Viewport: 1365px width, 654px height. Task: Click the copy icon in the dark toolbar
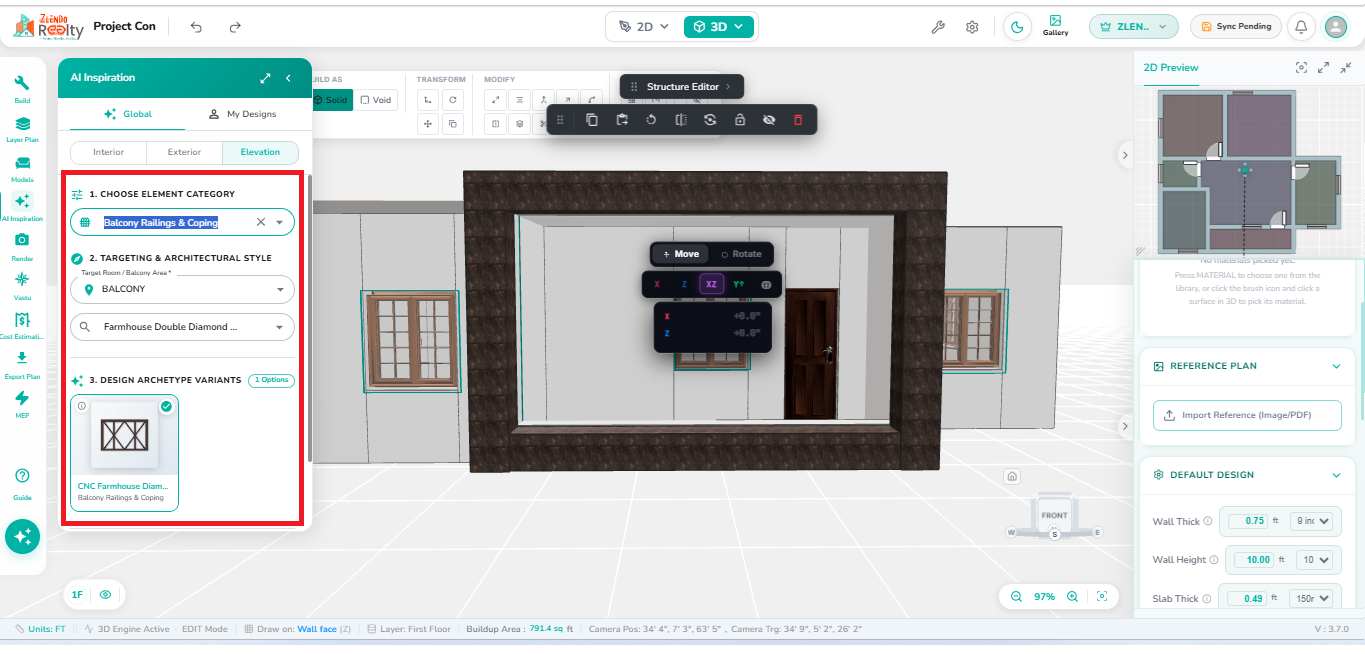click(x=592, y=120)
